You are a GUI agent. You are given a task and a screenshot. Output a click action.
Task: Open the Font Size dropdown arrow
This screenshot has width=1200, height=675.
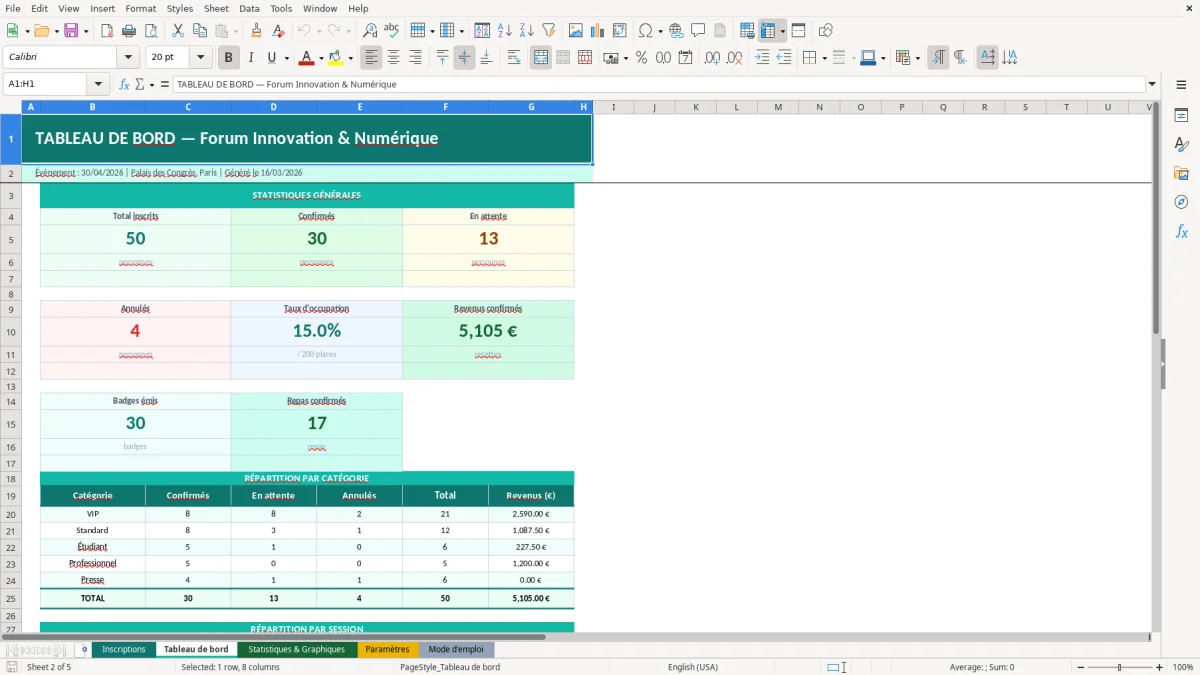[x=201, y=58]
